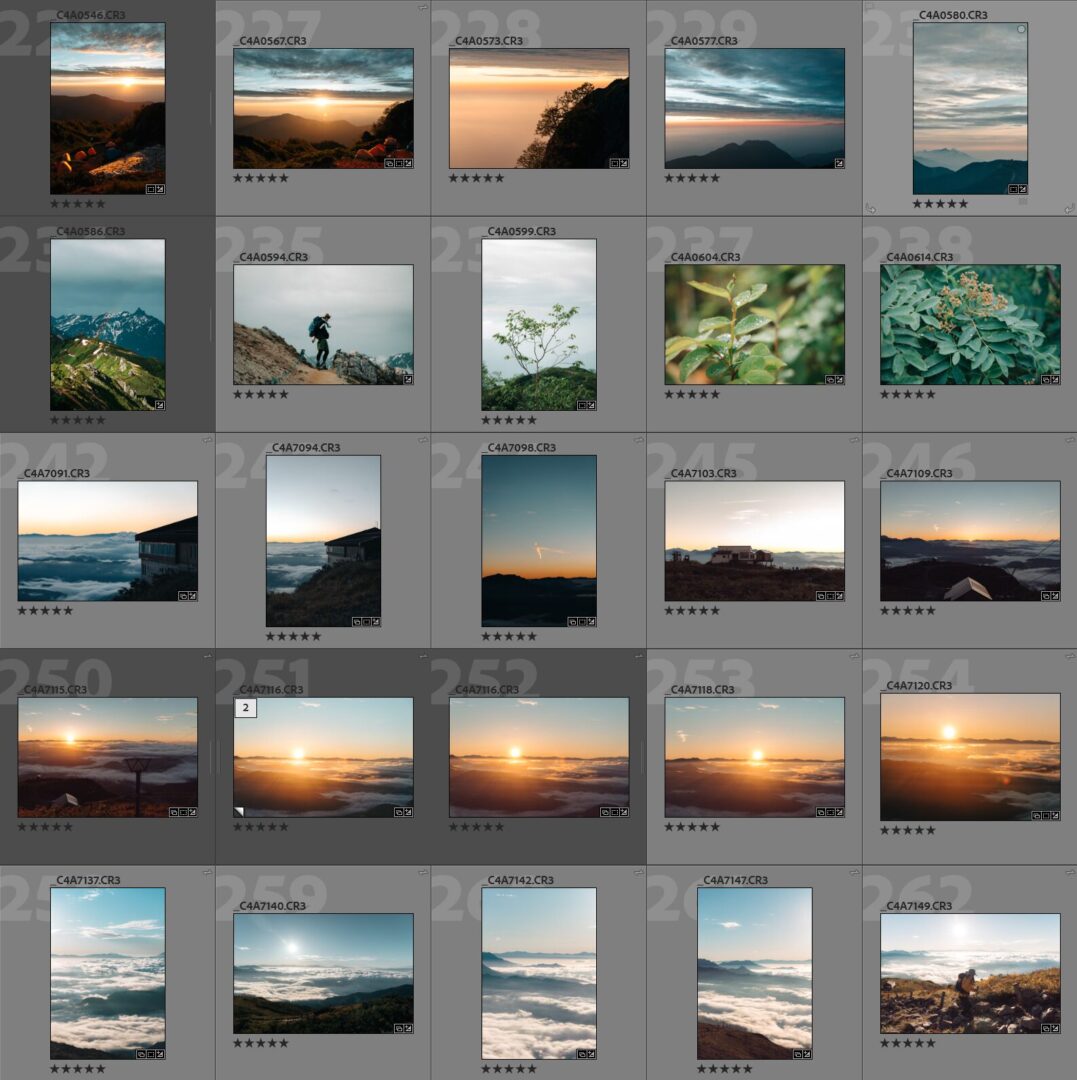Click the color label swatch under _C4A0580.CR3
The height and width of the screenshot is (1080, 1077).
[x=1022, y=201]
